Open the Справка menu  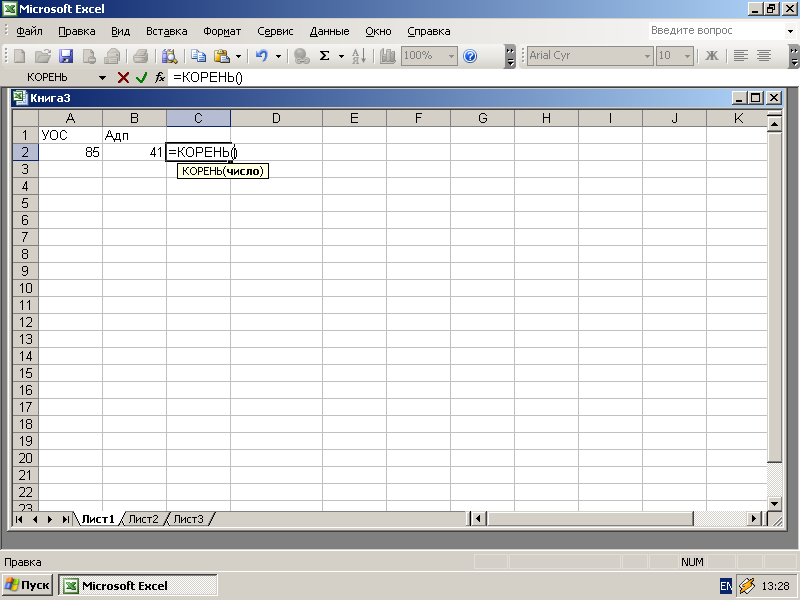click(429, 31)
